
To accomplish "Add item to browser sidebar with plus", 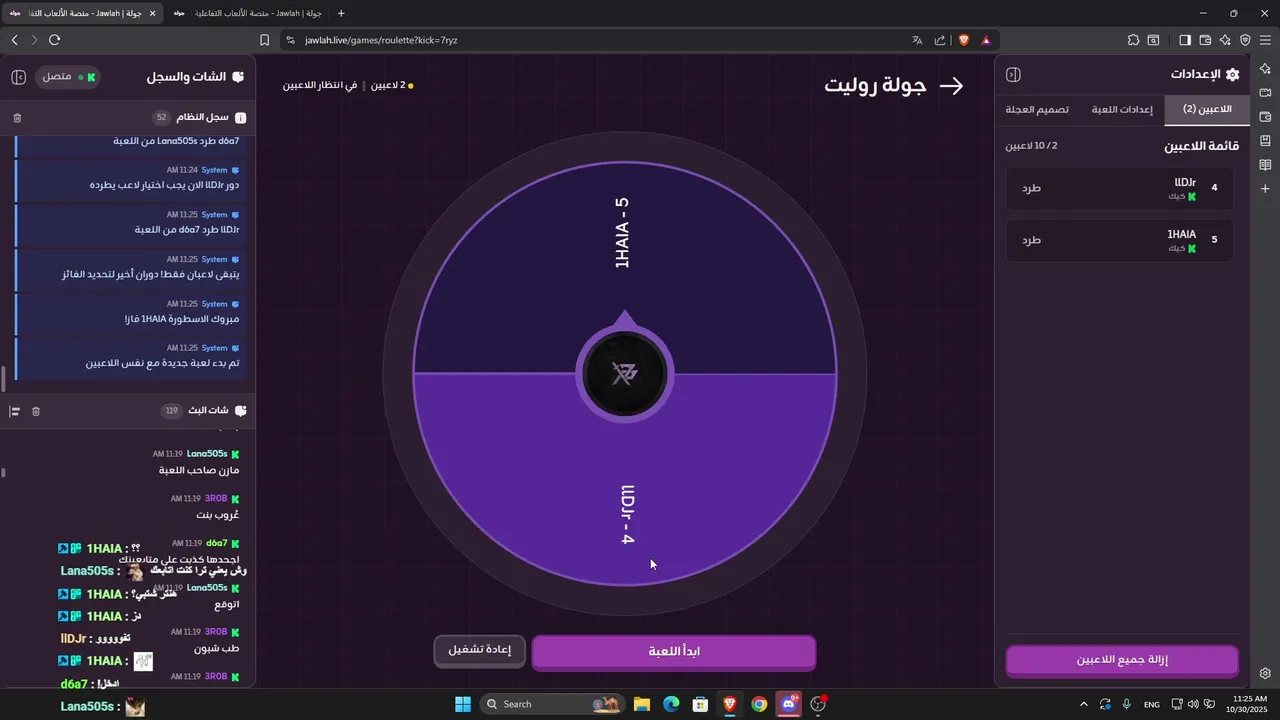I will 1265,189.
